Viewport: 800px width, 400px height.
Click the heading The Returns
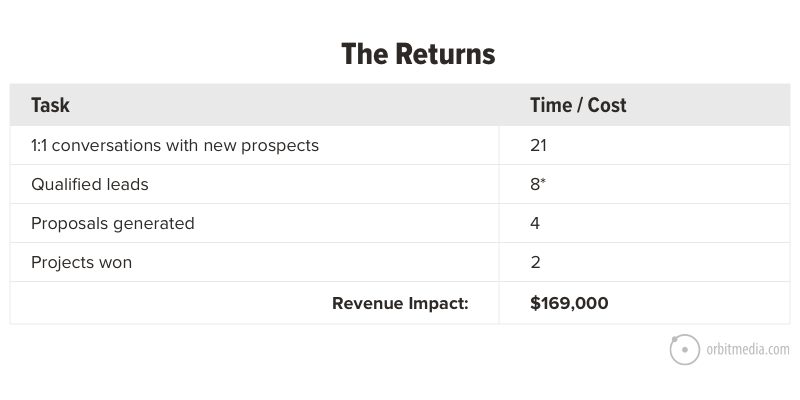(418, 54)
